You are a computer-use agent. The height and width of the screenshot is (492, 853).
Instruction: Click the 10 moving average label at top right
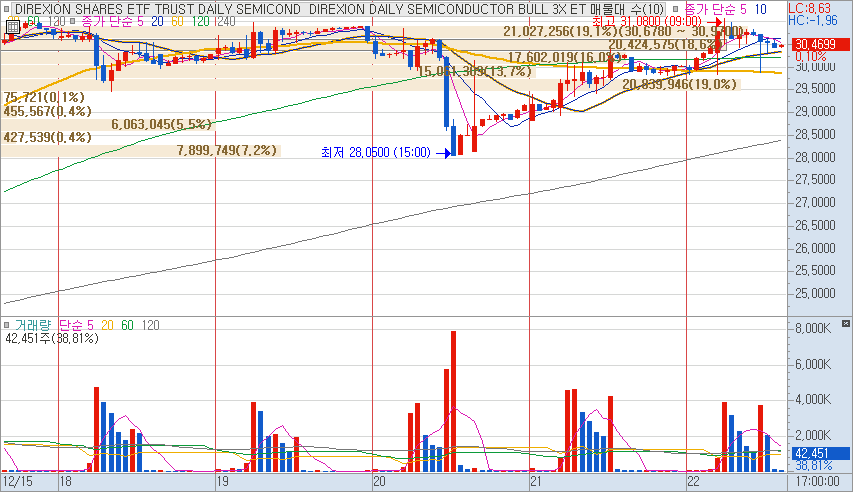[760, 9]
